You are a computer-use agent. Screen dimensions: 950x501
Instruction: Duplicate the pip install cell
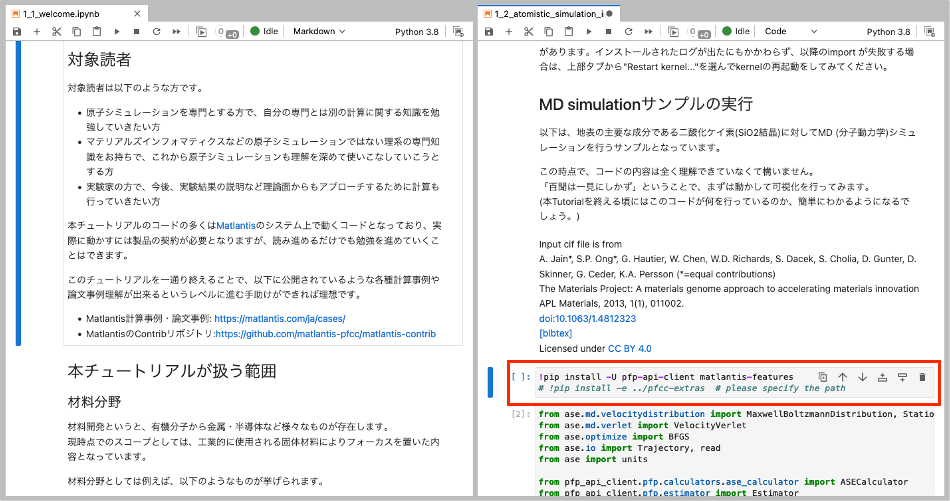point(823,377)
